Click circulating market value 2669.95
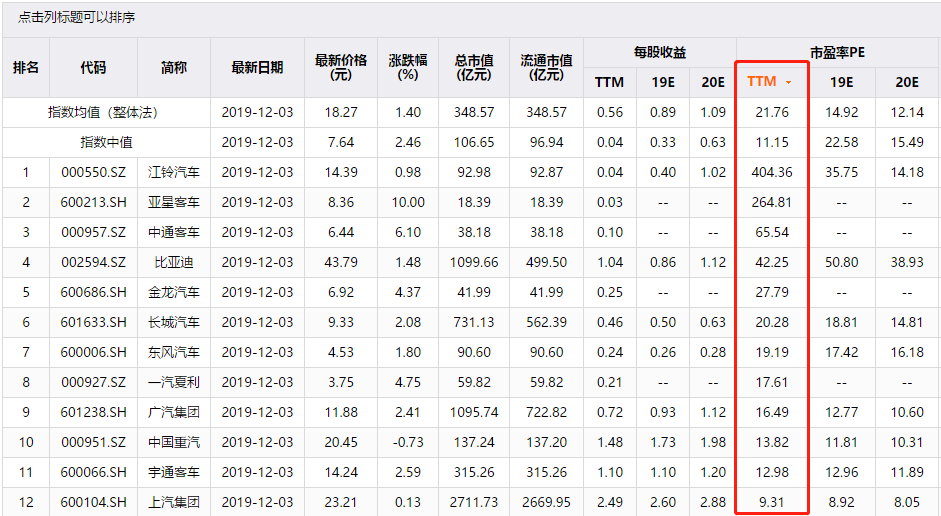The height and width of the screenshot is (516, 941). tap(546, 502)
